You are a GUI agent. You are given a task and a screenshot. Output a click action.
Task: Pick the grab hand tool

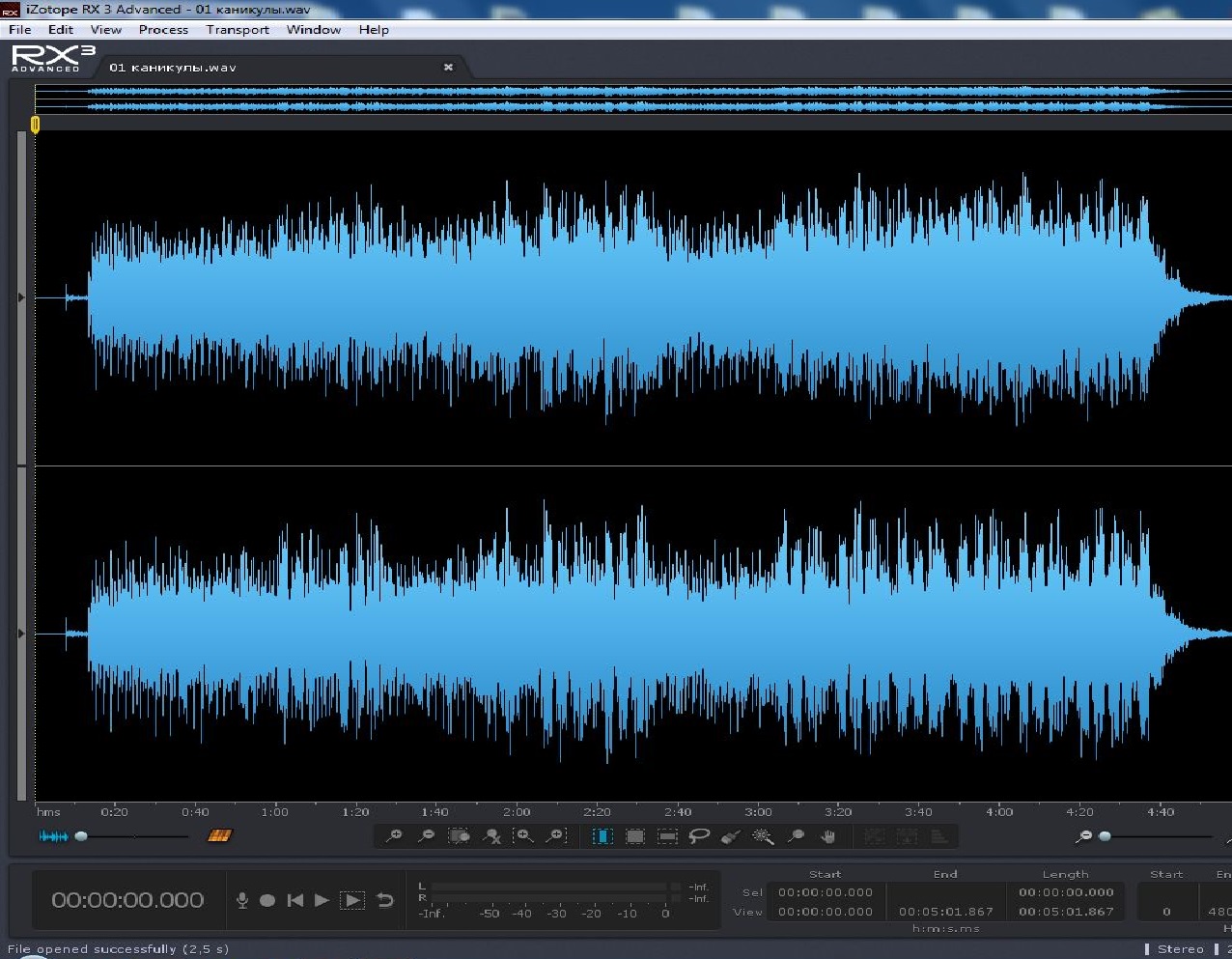(827, 836)
